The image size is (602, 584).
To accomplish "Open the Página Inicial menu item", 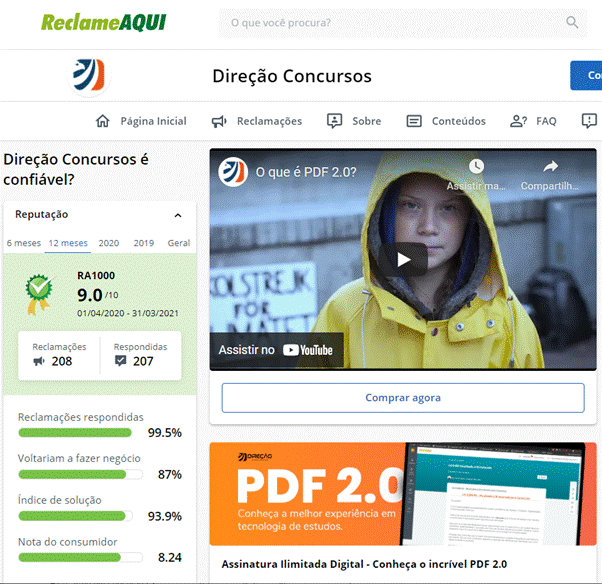I will coord(141,121).
